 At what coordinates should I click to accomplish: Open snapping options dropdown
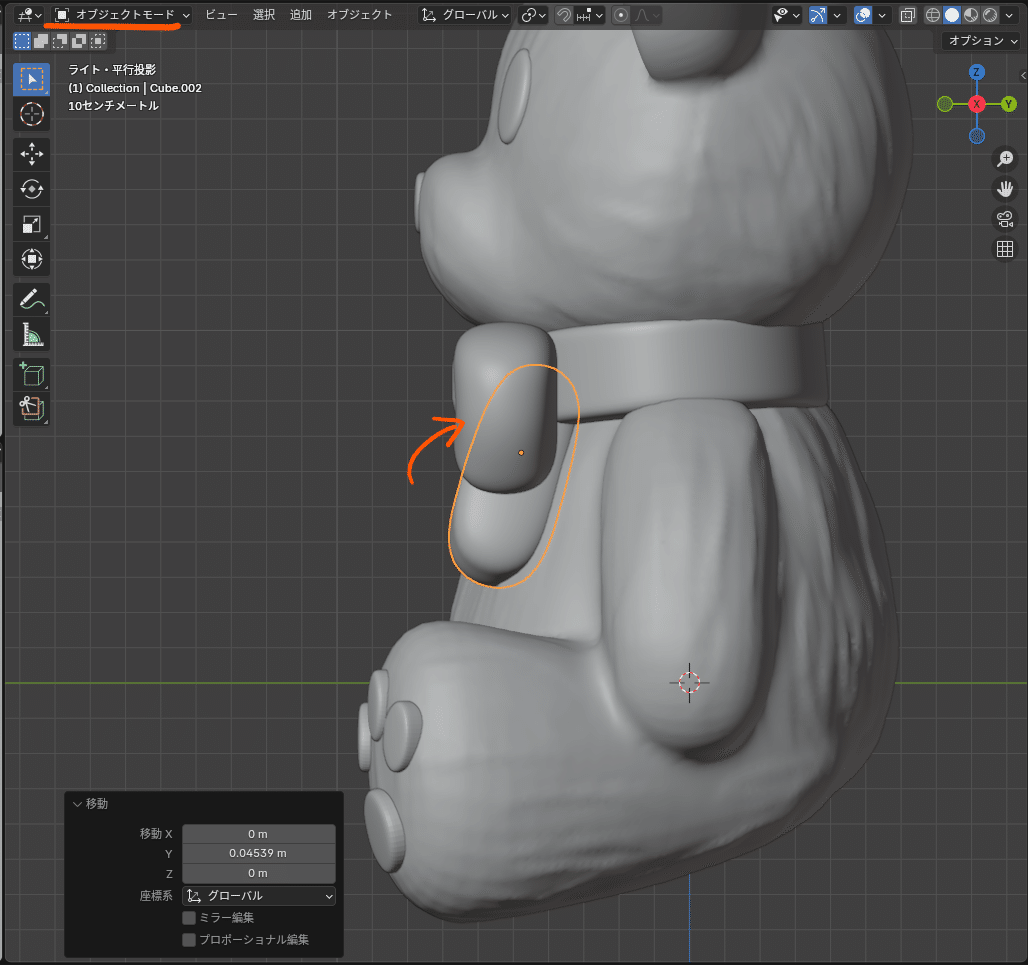point(589,15)
